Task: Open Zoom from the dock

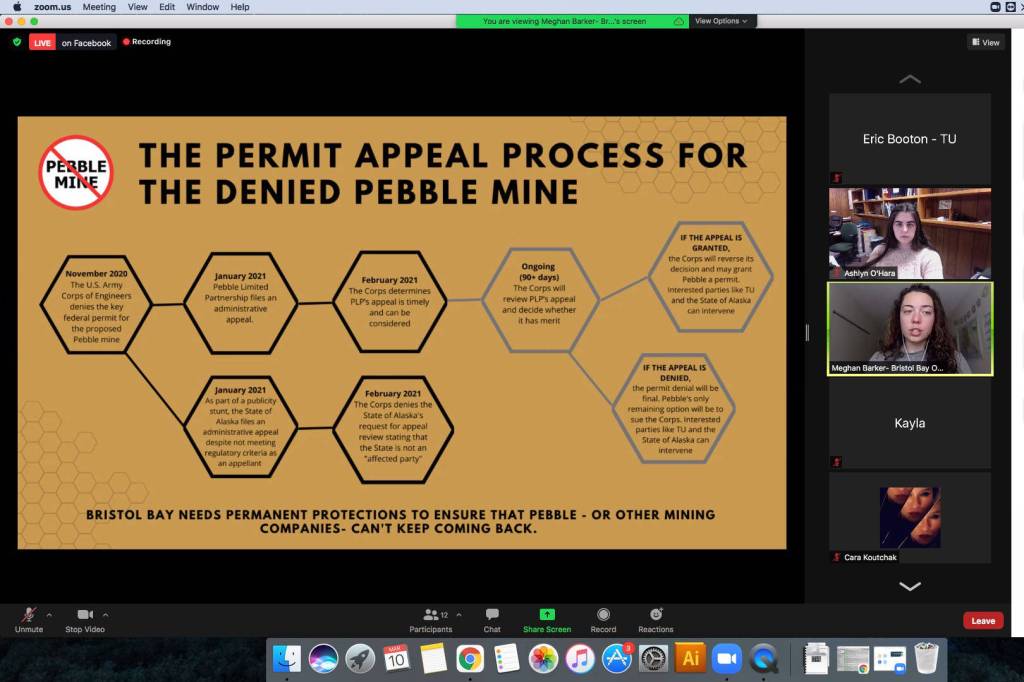Action: [x=726, y=658]
